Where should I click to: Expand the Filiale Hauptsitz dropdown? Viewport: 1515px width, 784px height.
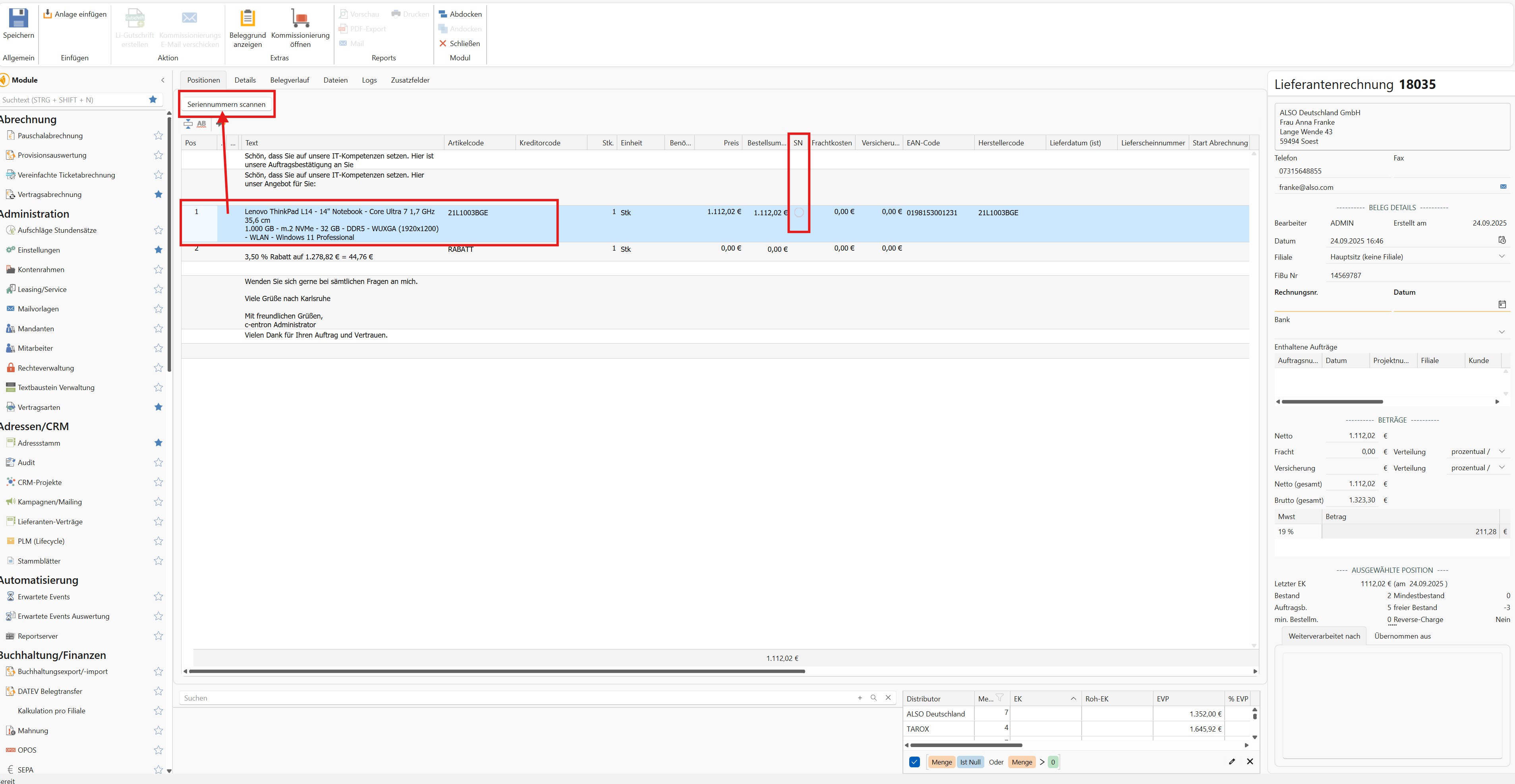pos(1501,257)
